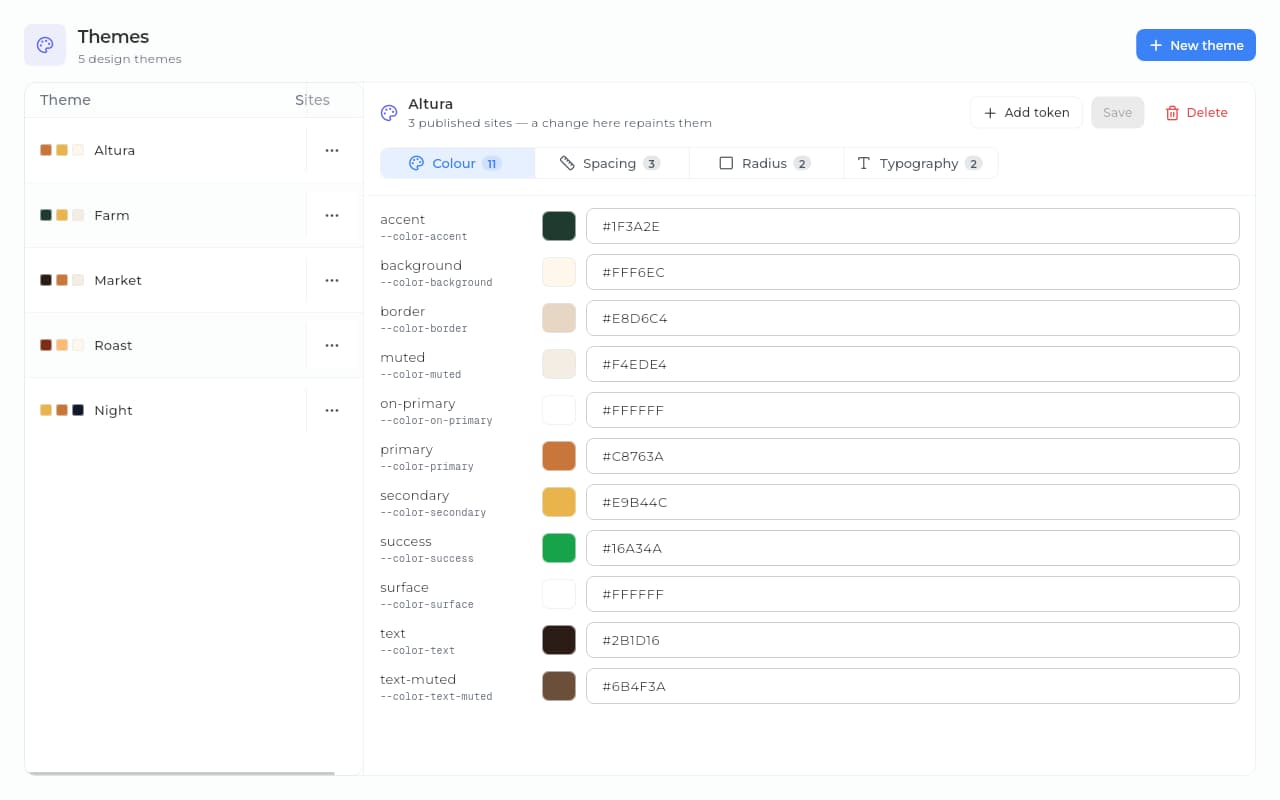This screenshot has width=1280, height=800.
Task: Open the border colour swatch
Action: [x=559, y=318]
